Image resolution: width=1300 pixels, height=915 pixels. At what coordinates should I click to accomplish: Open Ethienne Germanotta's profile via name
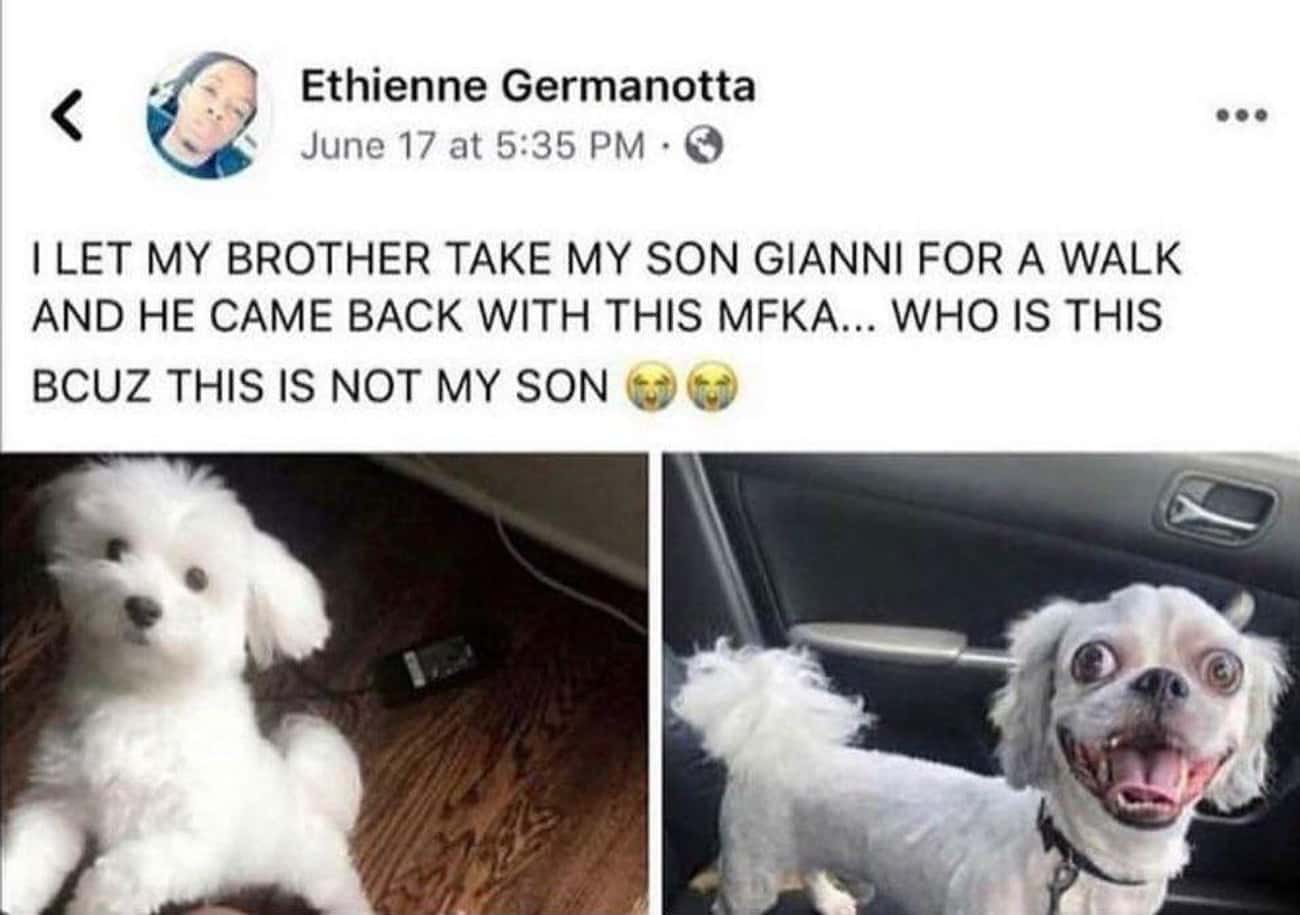[x=528, y=88]
